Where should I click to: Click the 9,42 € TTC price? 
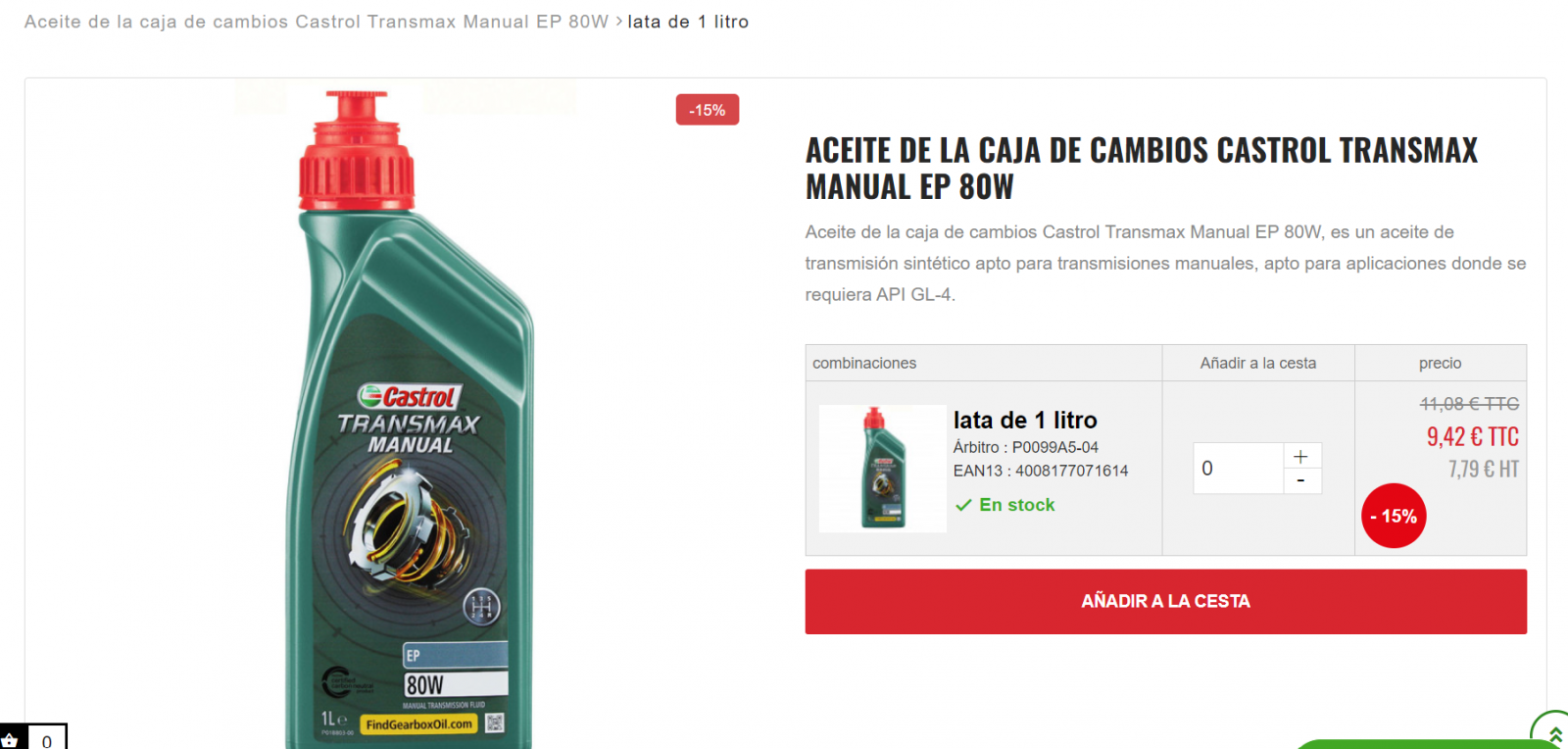pos(1472,437)
